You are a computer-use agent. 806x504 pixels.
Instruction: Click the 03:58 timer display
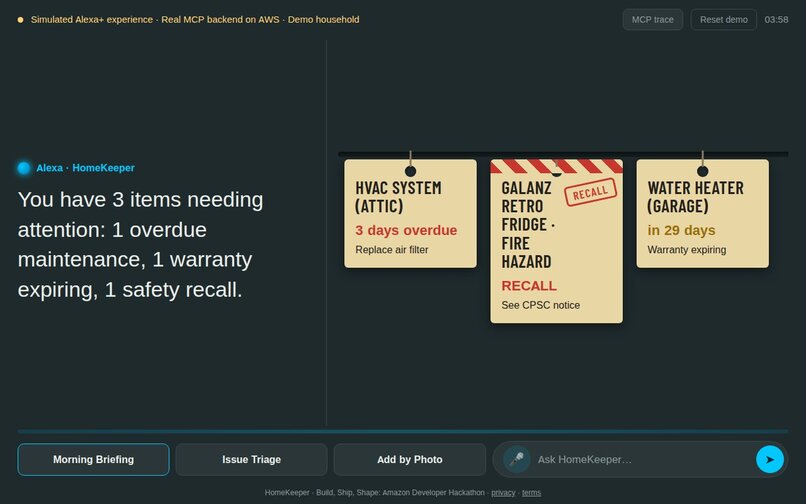point(776,20)
